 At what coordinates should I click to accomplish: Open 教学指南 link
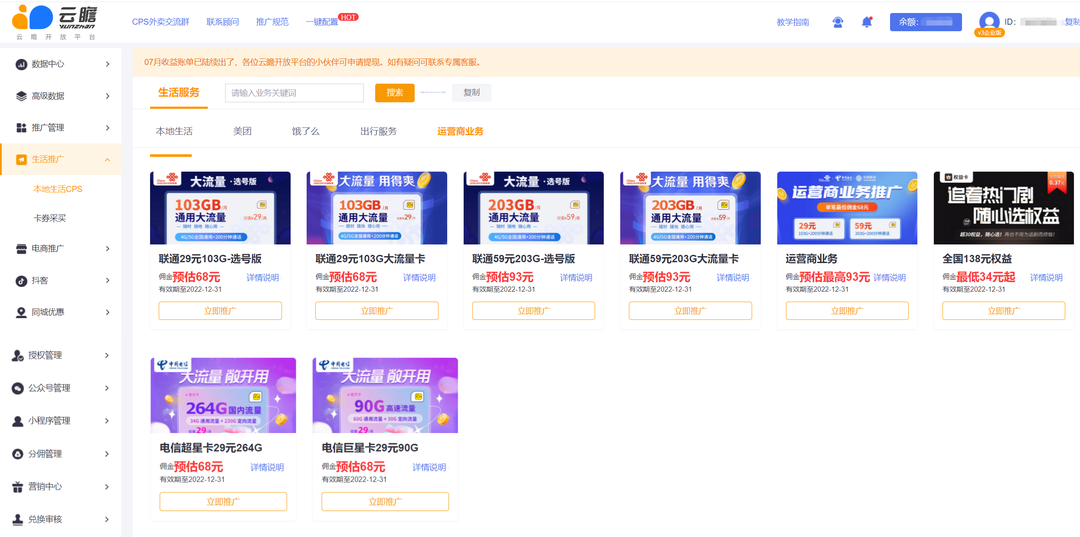(x=793, y=22)
